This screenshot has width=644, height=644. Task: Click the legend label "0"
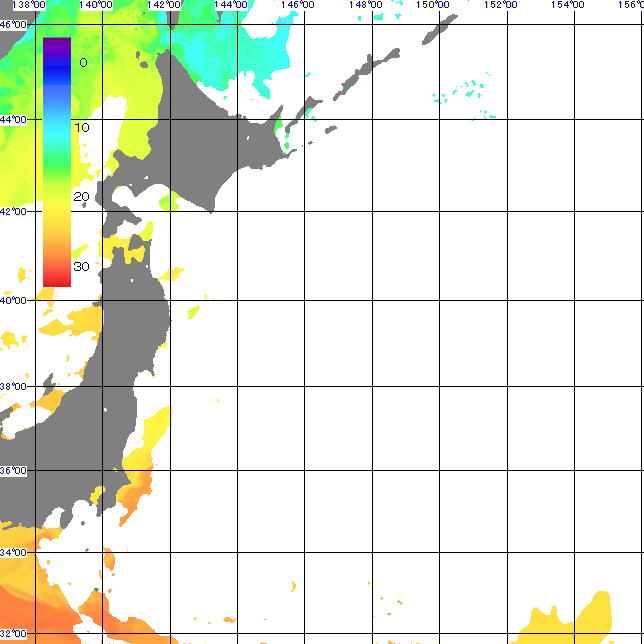point(83,62)
